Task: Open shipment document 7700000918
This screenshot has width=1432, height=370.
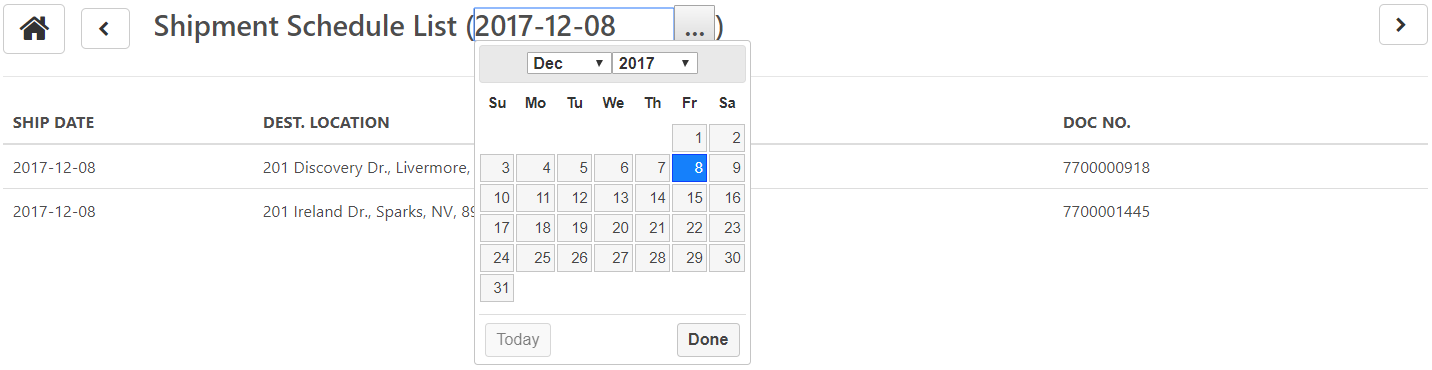Action: tap(1106, 168)
